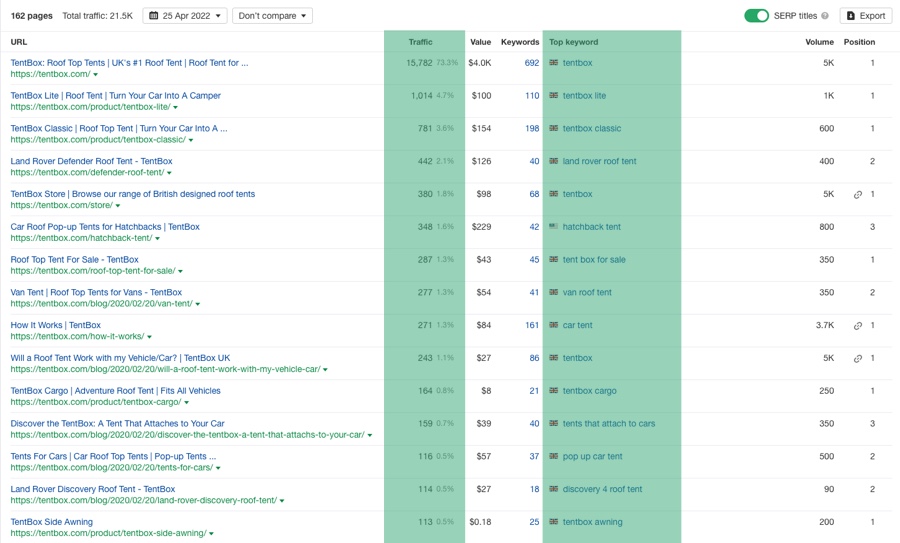The height and width of the screenshot is (543, 900).
Task: Click the $4.0K value cell
Action: (x=480, y=63)
